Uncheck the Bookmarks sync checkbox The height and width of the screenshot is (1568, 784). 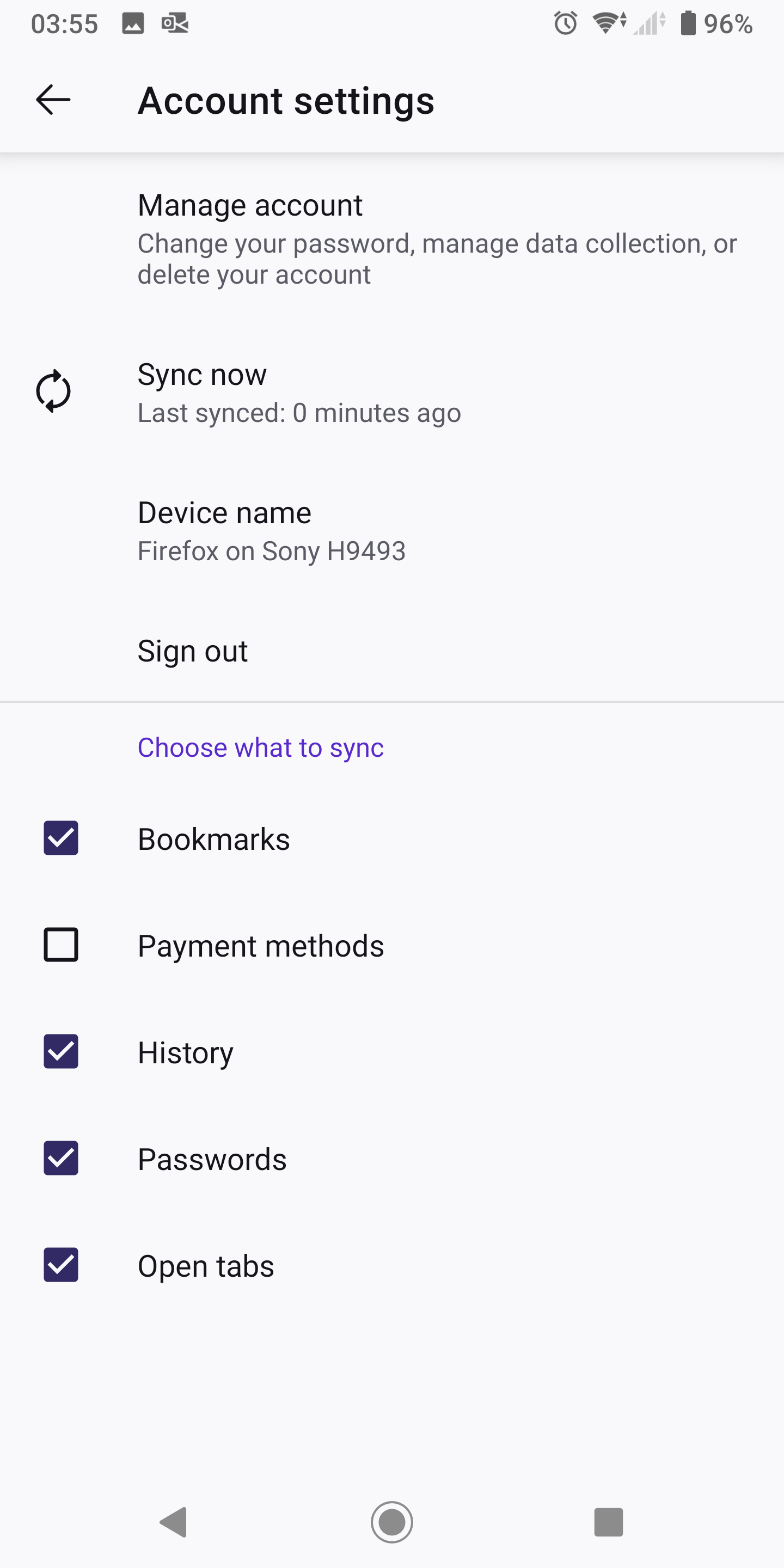tap(61, 838)
